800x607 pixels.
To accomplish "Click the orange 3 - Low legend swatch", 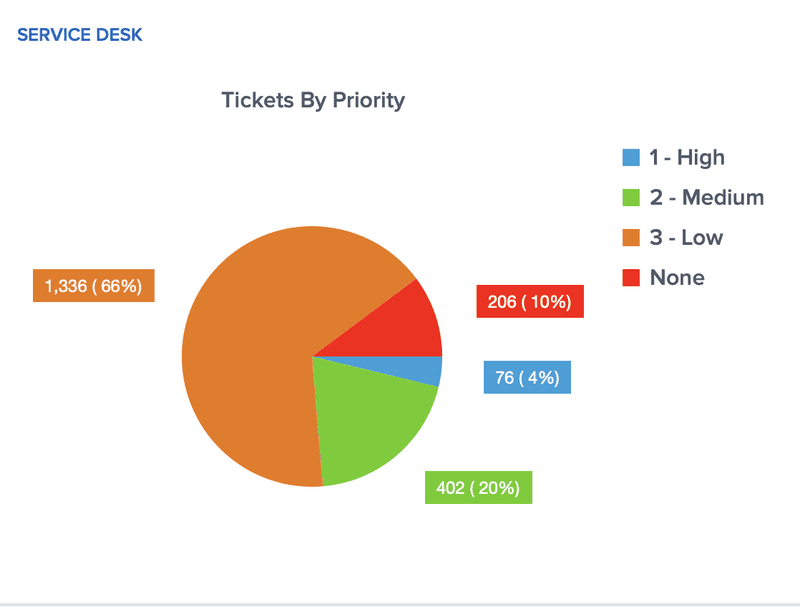I will (x=631, y=237).
